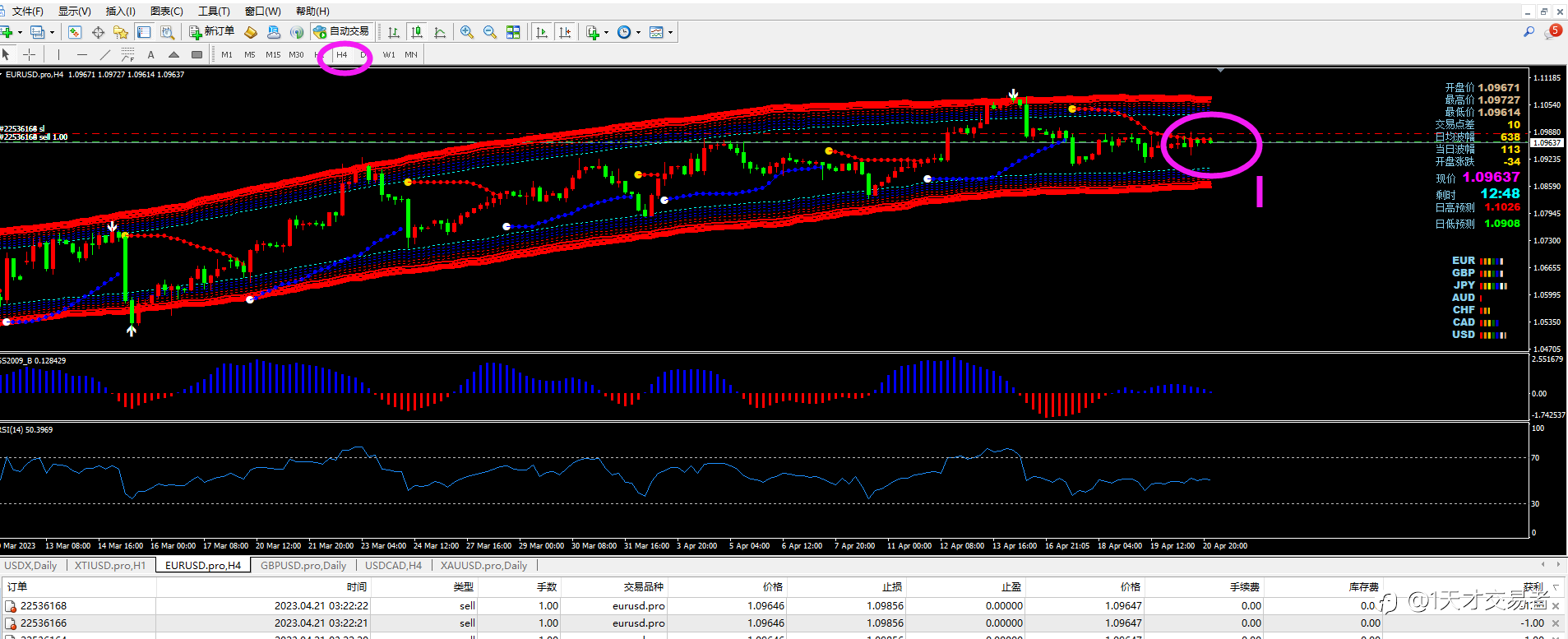Open the signals radio-wave icon
The image size is (1568, 639).
click(x=297, y=32)
